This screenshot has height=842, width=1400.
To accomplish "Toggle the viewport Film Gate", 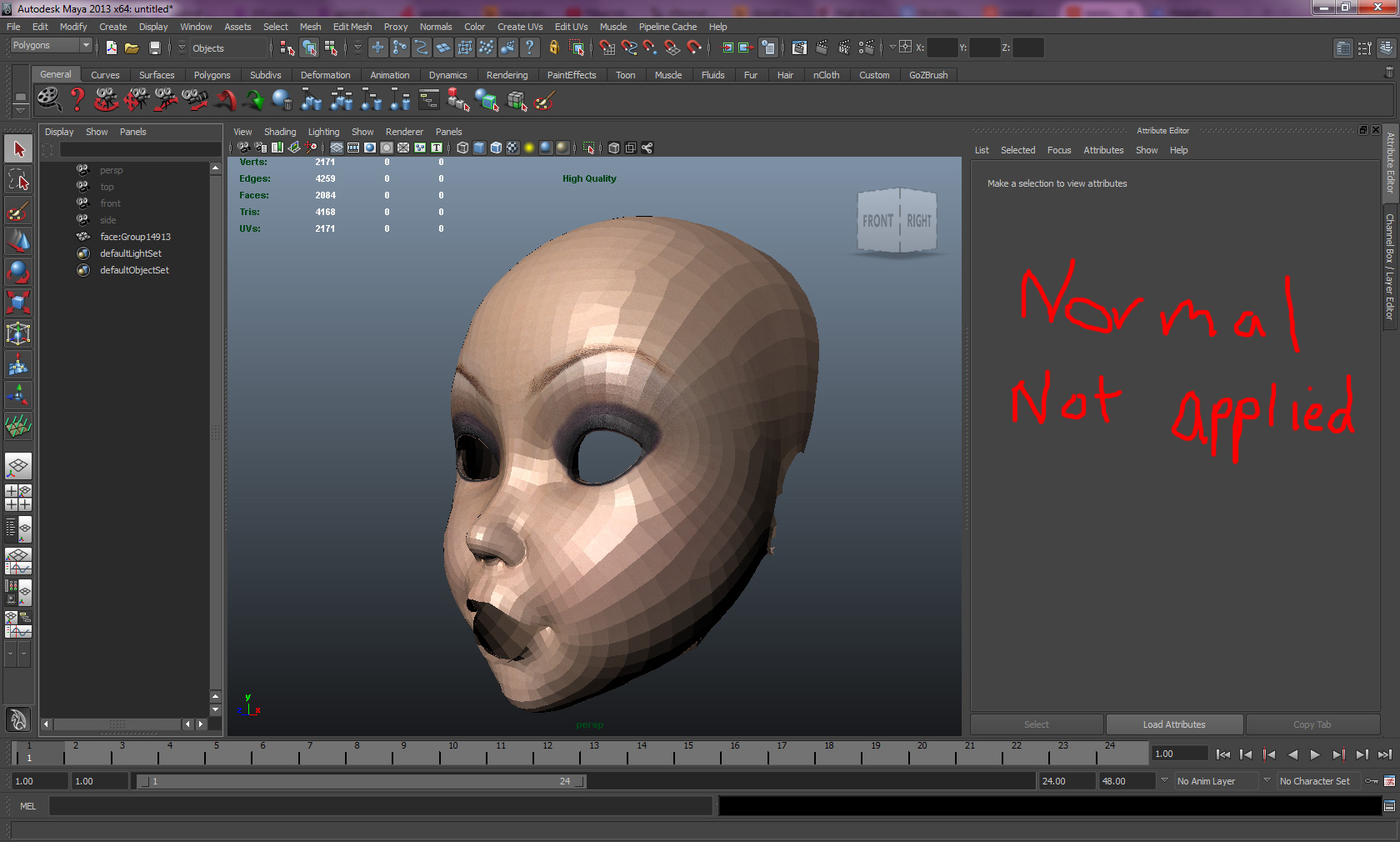I will (x=353, y=148).
